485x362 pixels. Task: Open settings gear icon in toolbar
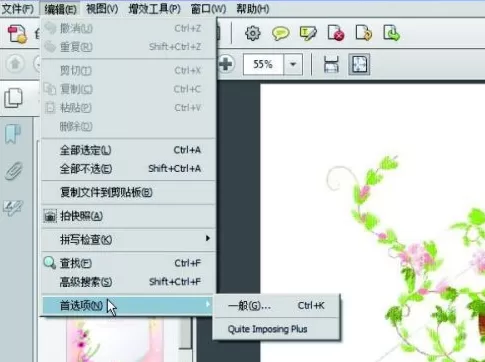[253, 33]
